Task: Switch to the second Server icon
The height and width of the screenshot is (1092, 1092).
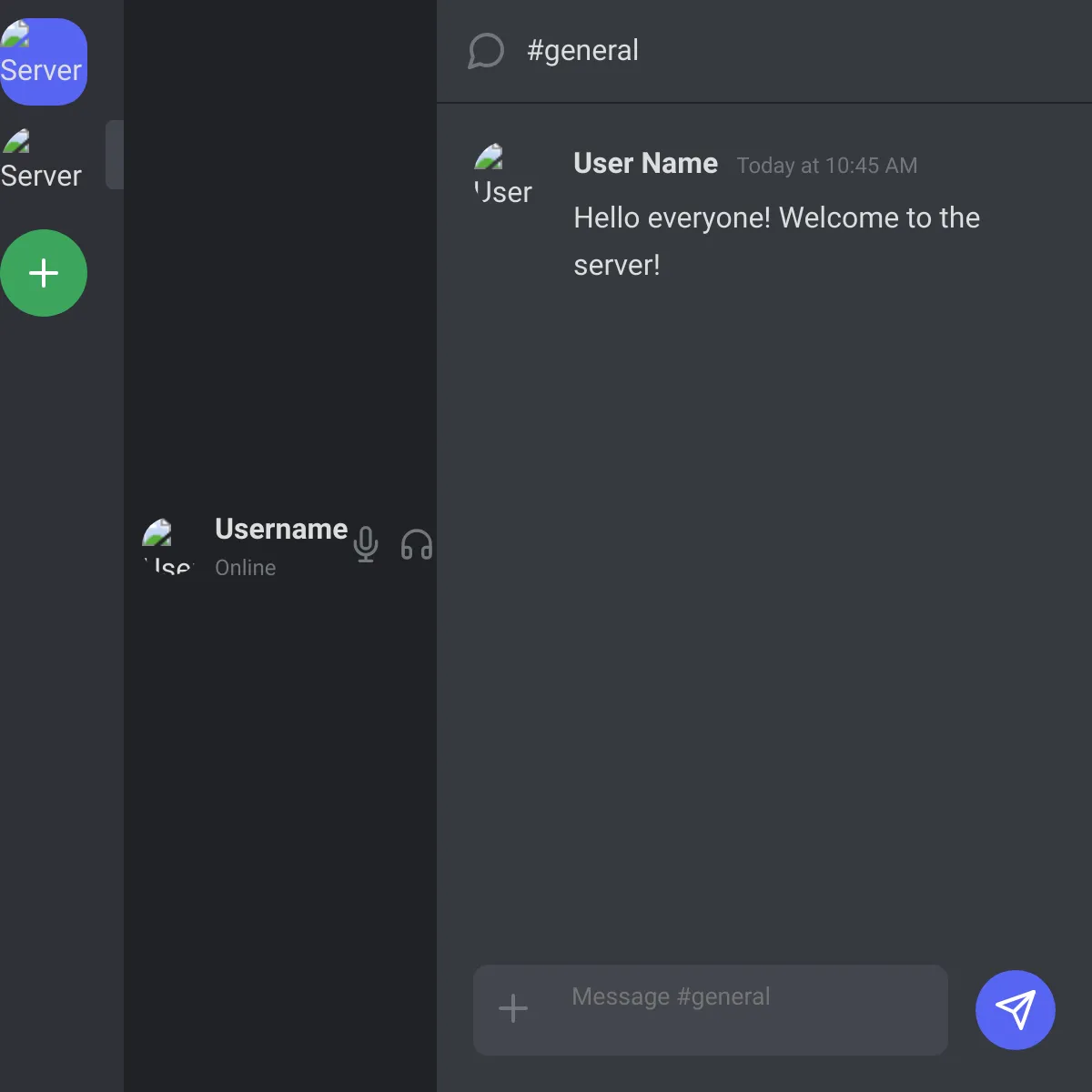Action: click(43, 159)
